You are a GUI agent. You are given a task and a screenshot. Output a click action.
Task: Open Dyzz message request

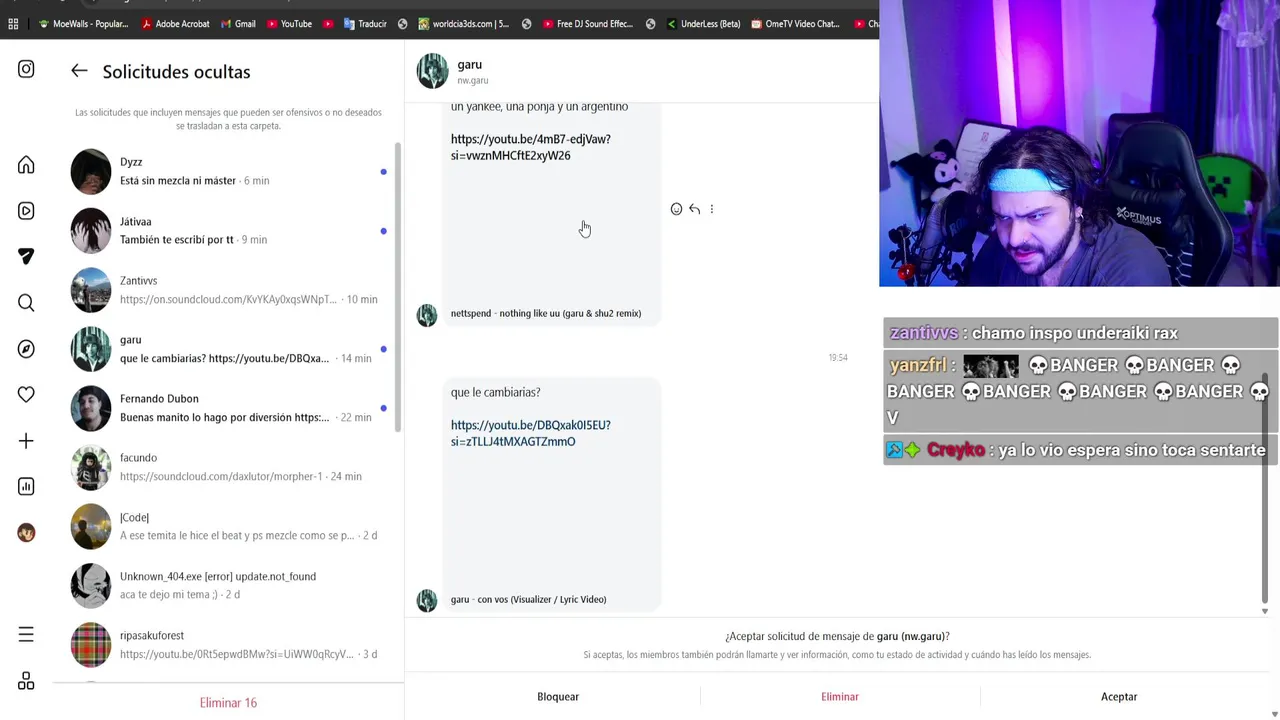(x=228, y=171)
